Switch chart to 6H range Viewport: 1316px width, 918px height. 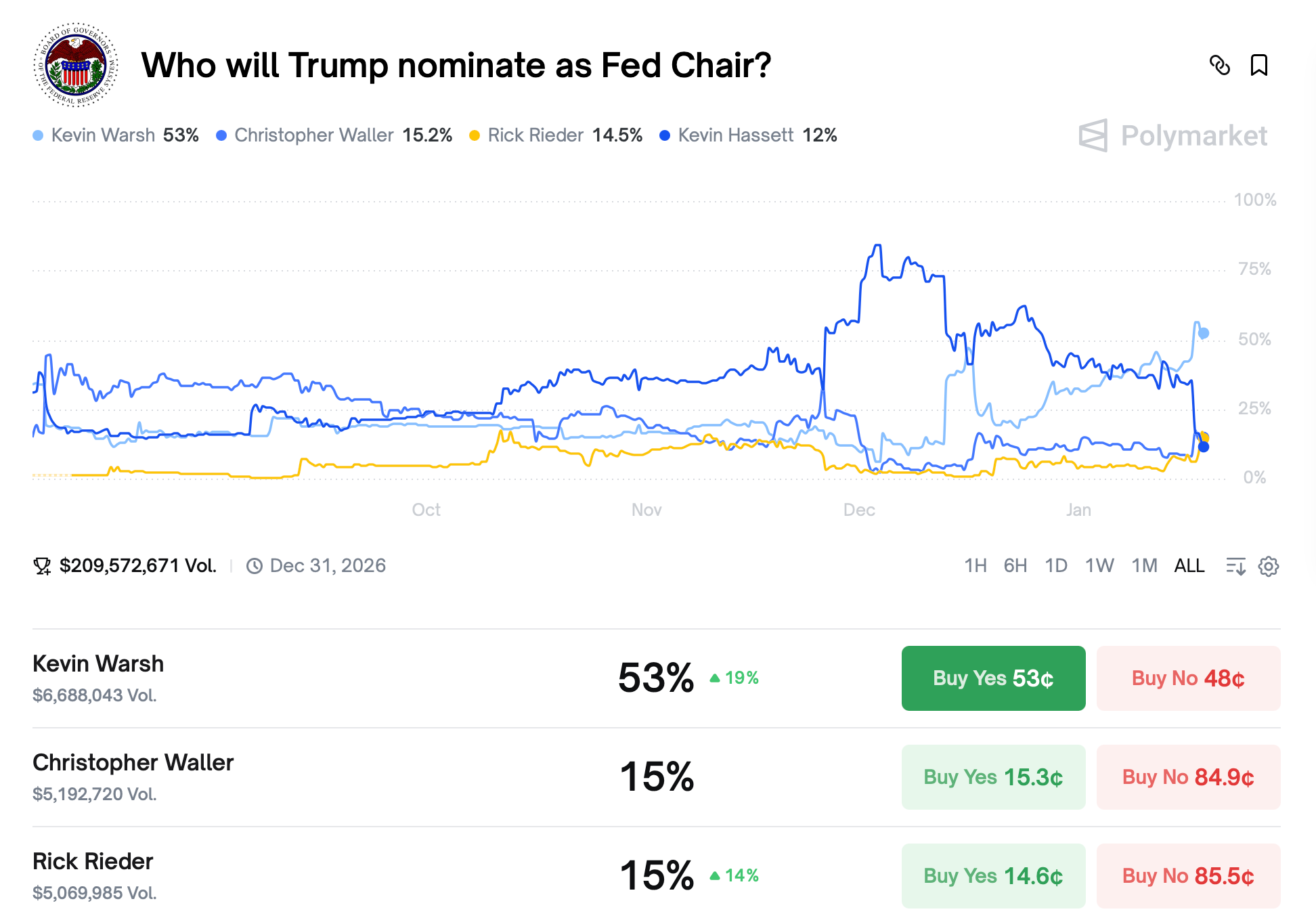[1015, 566]
